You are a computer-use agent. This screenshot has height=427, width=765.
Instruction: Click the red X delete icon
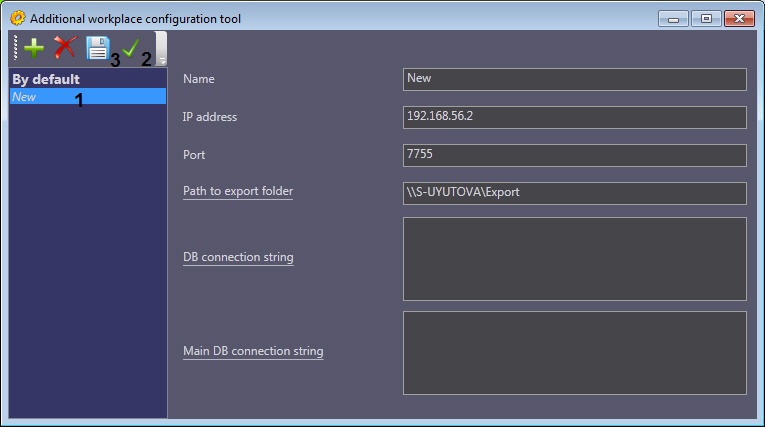click(65, 48)
